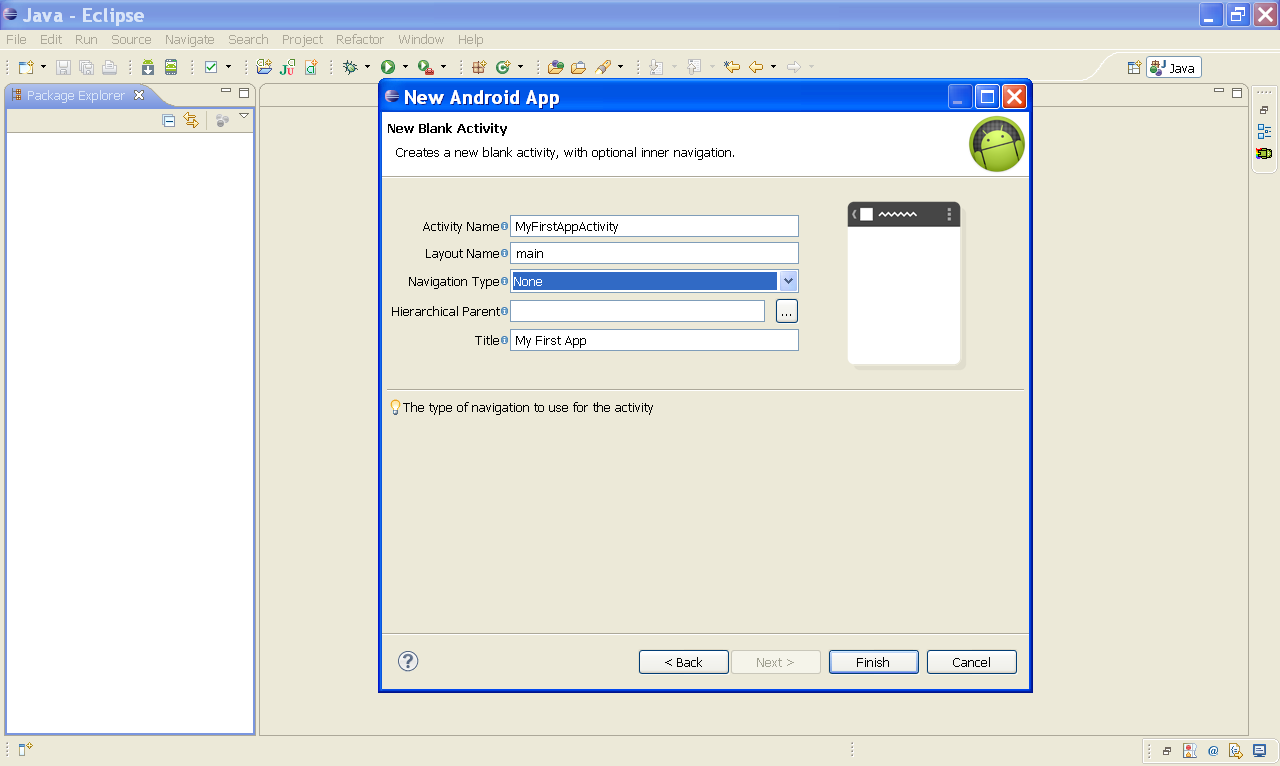The width and height of the screenshot is (1280, 766).
Task: Open the Window menu
Action: (421, 40)
